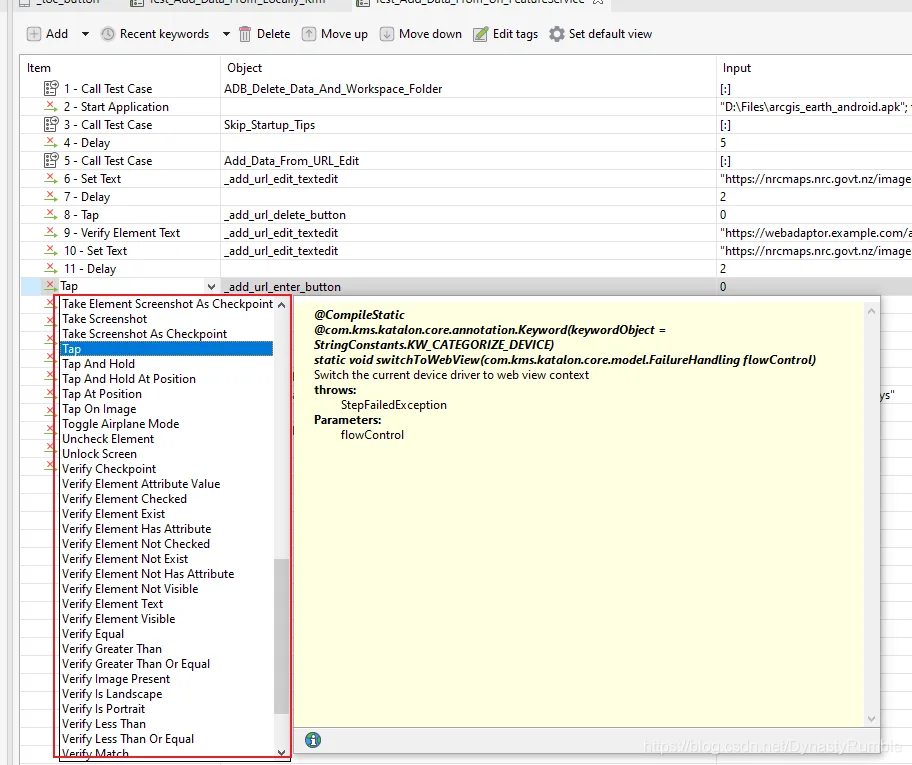Select Verify Element Visible keyword
This screenshot has width=912, height=765.
(x=167, y=619)
